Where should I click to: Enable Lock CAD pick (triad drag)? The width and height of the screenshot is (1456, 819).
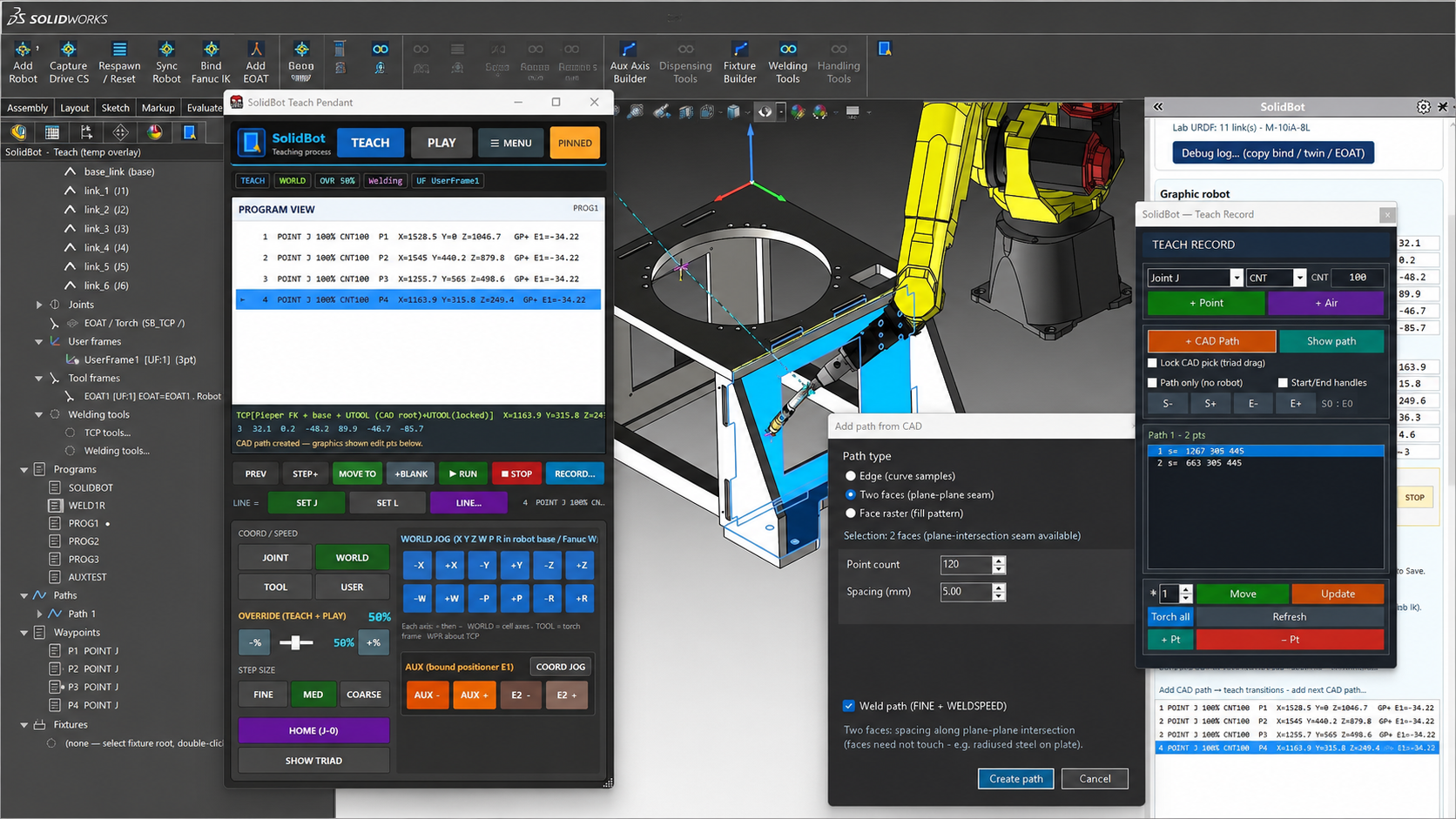click(x=1153, y=363)
